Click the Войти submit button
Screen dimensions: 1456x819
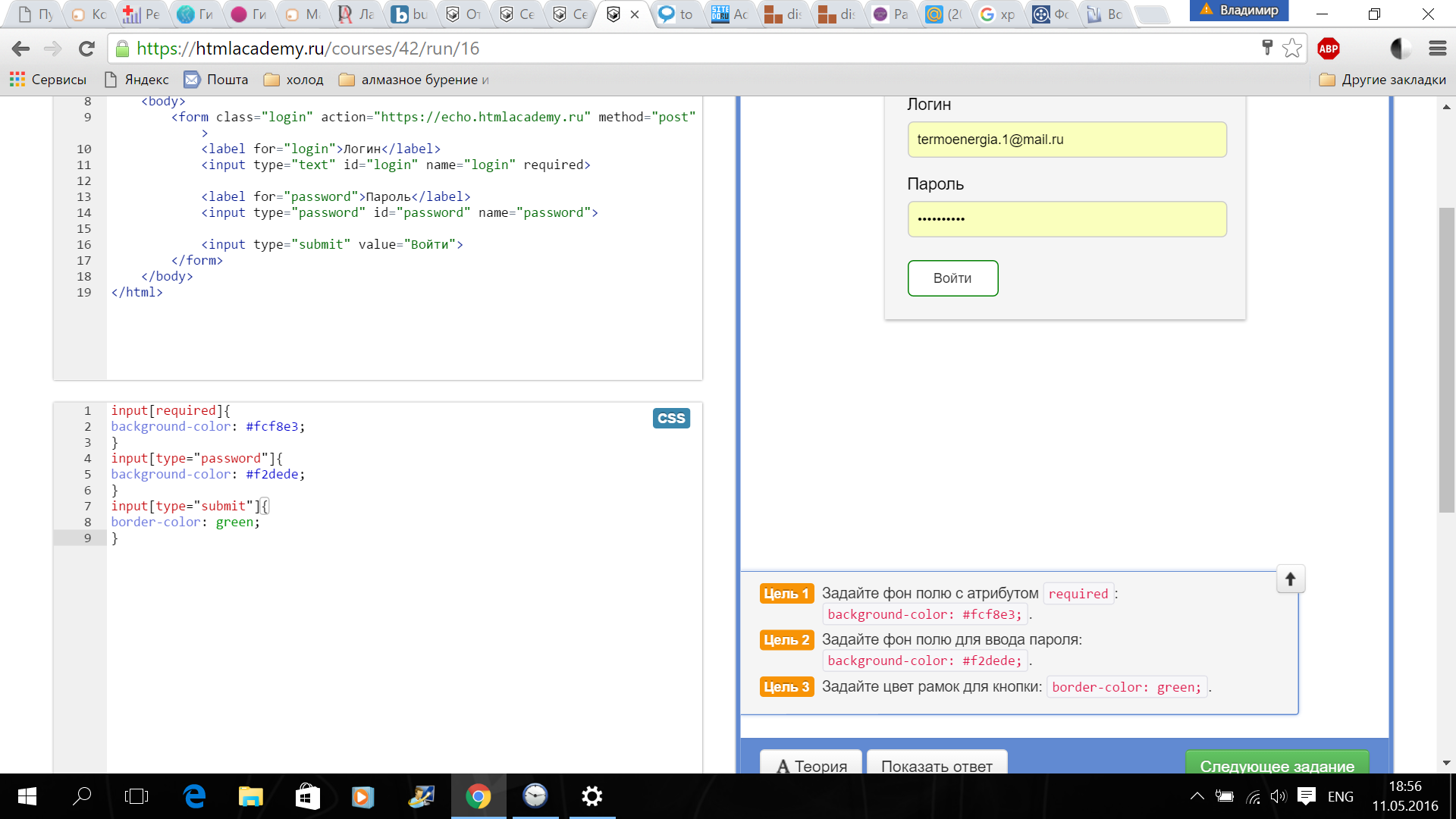tap(952, 278)
